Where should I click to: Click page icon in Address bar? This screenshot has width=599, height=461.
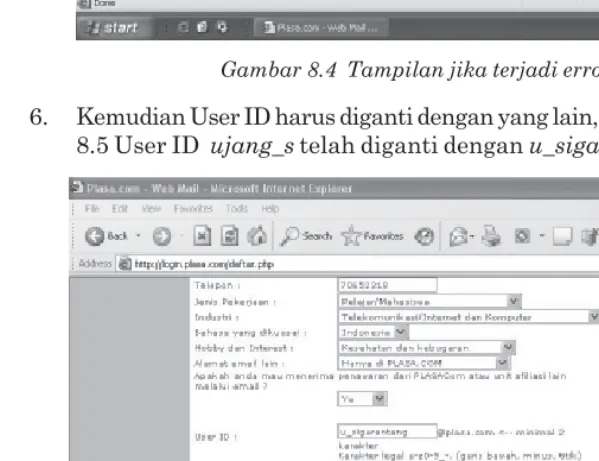[x=125, y=264]
